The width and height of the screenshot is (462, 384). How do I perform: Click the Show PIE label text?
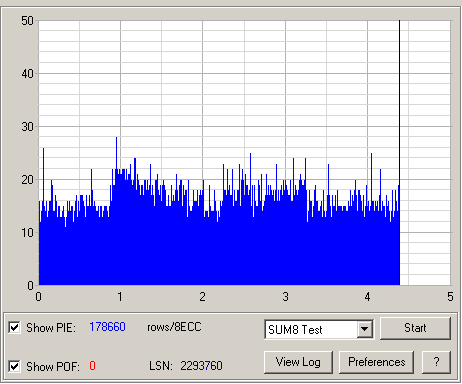click(51, 328)
